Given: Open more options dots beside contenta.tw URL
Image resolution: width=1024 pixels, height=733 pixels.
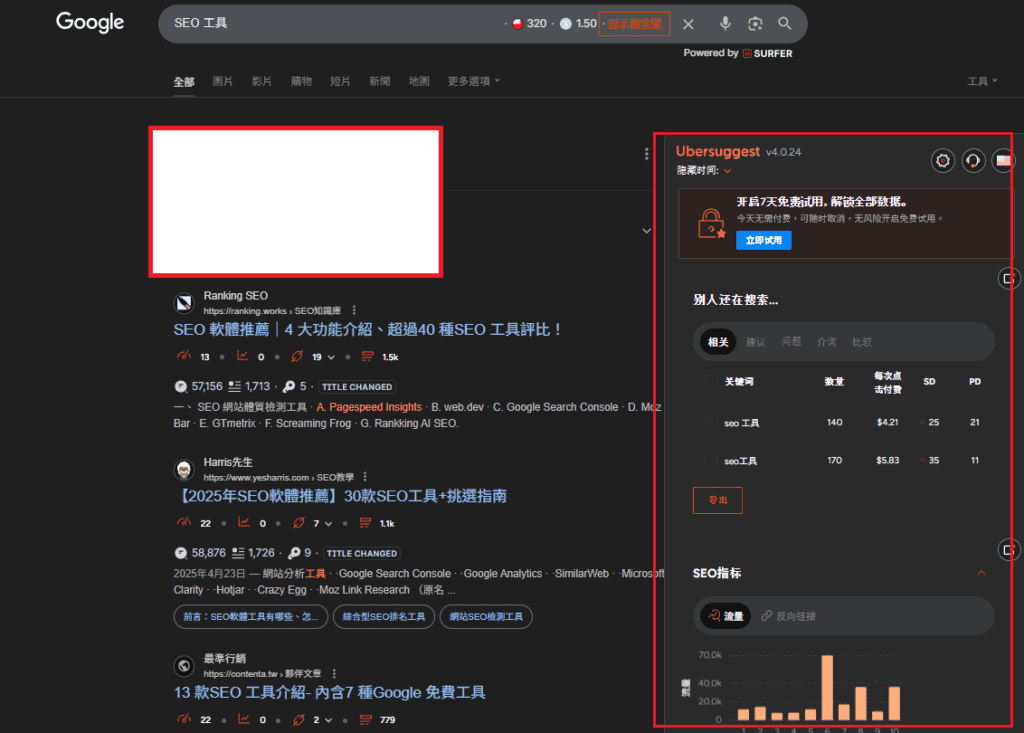Looking at the screenshot, I should pyautogui.click(x=334, y=674).
